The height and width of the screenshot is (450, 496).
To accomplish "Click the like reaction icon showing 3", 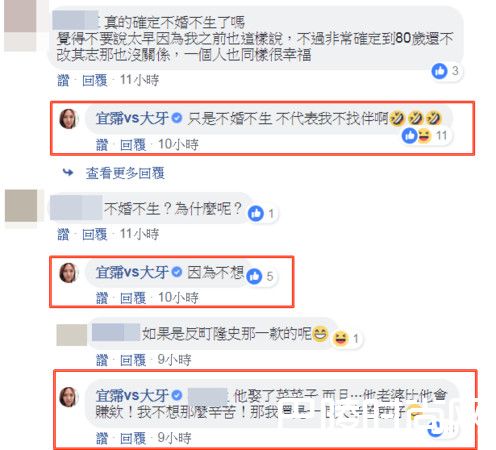I will tap(439, 71).
